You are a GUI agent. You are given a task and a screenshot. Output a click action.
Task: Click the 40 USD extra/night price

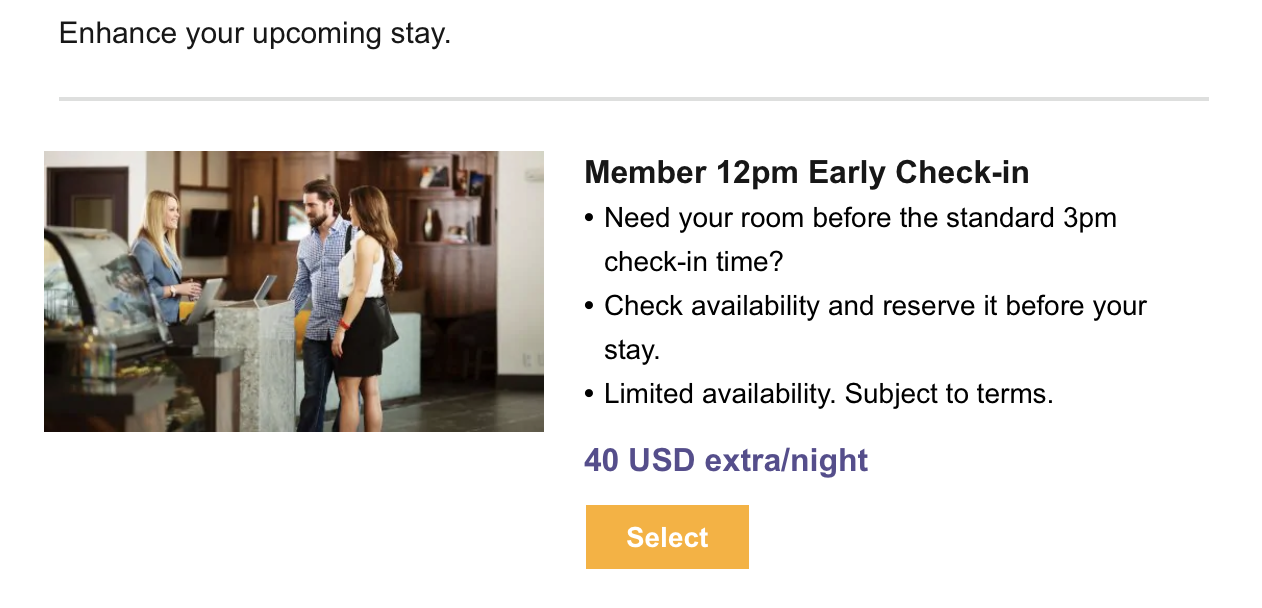click(x=726, y=460)
